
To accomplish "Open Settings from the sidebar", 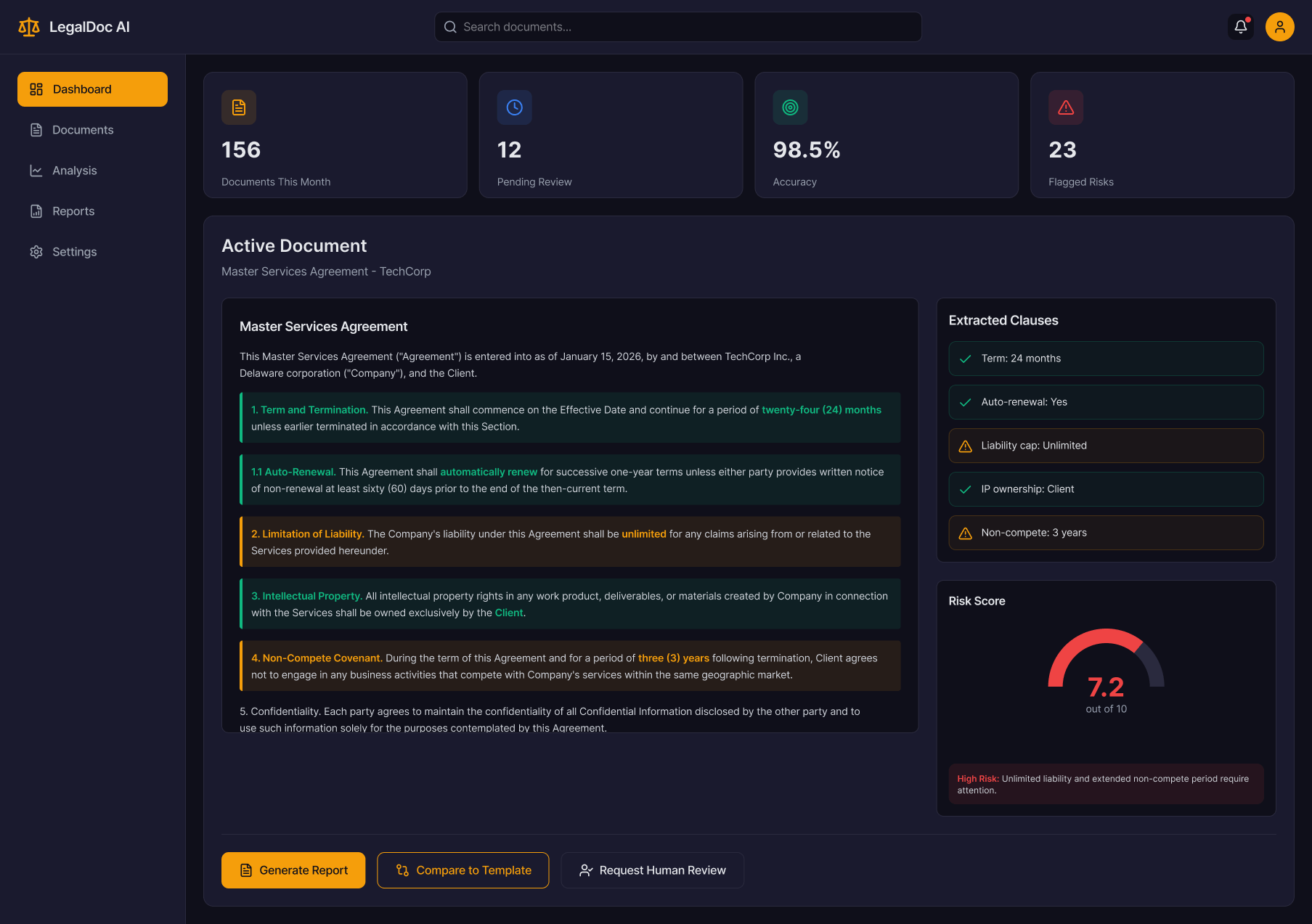I will (74, 252).
